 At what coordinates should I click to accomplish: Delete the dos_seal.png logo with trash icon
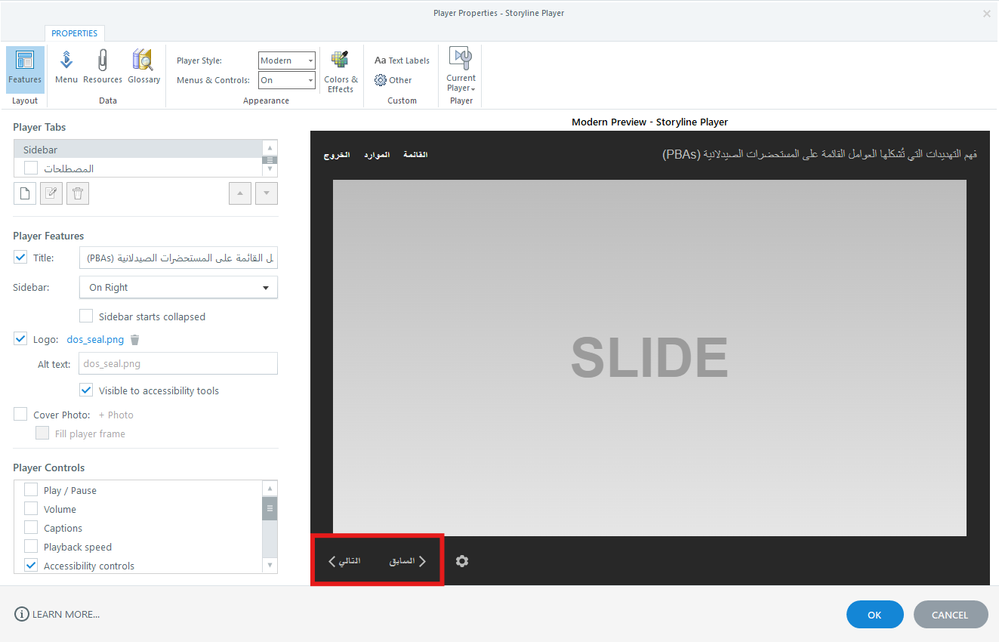[135, 340]
